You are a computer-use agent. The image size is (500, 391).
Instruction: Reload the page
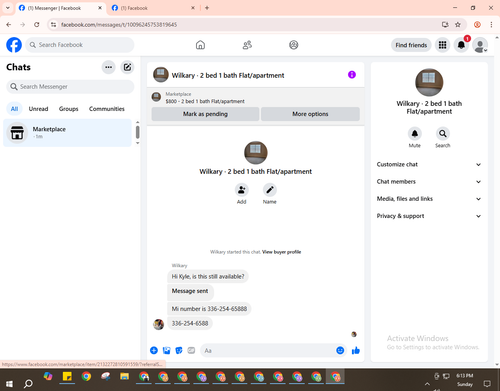[x=37, y=25]
